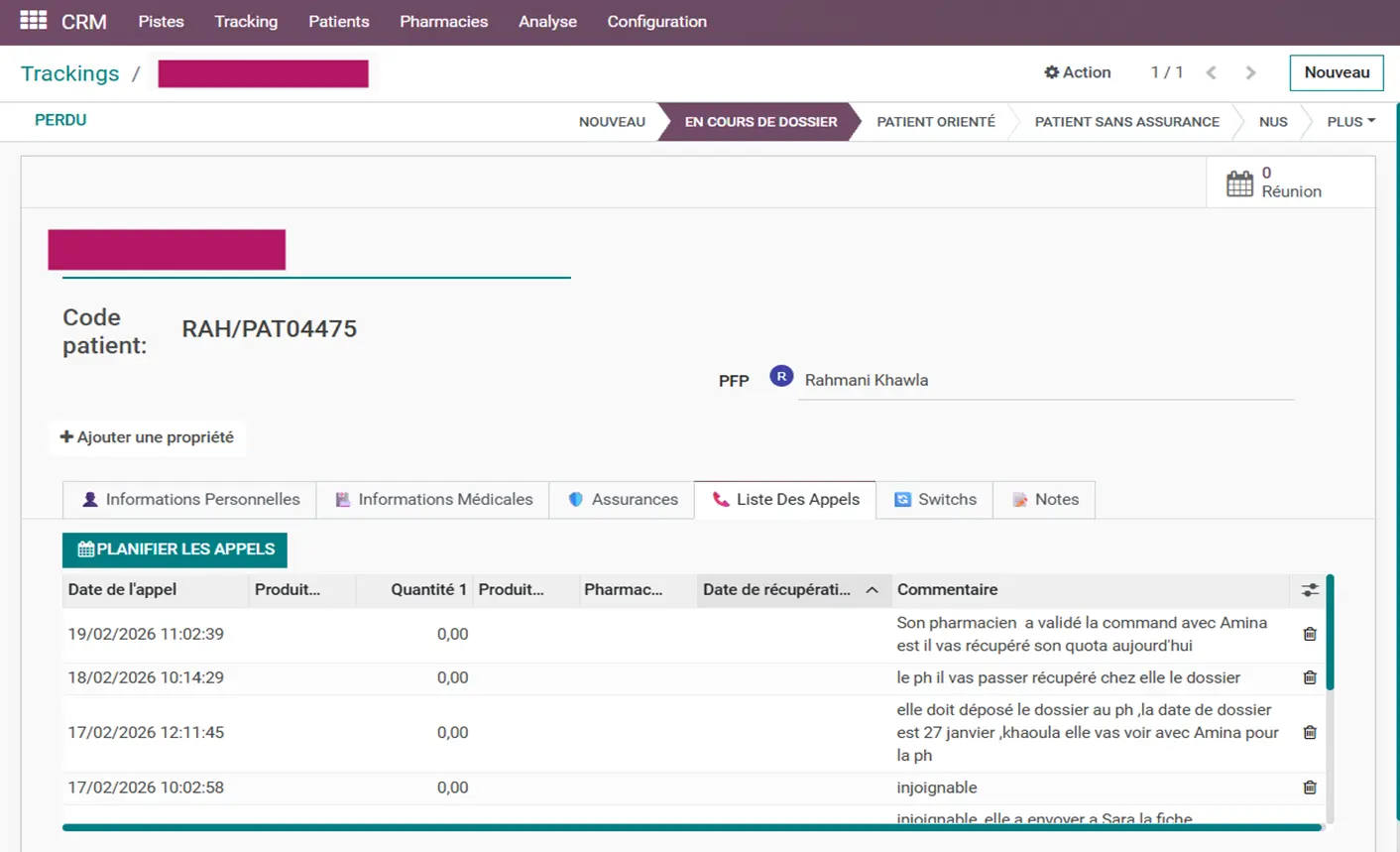
Task: Delete the 18/02/2026 call entry
Action: click(x=1309, y=677)
